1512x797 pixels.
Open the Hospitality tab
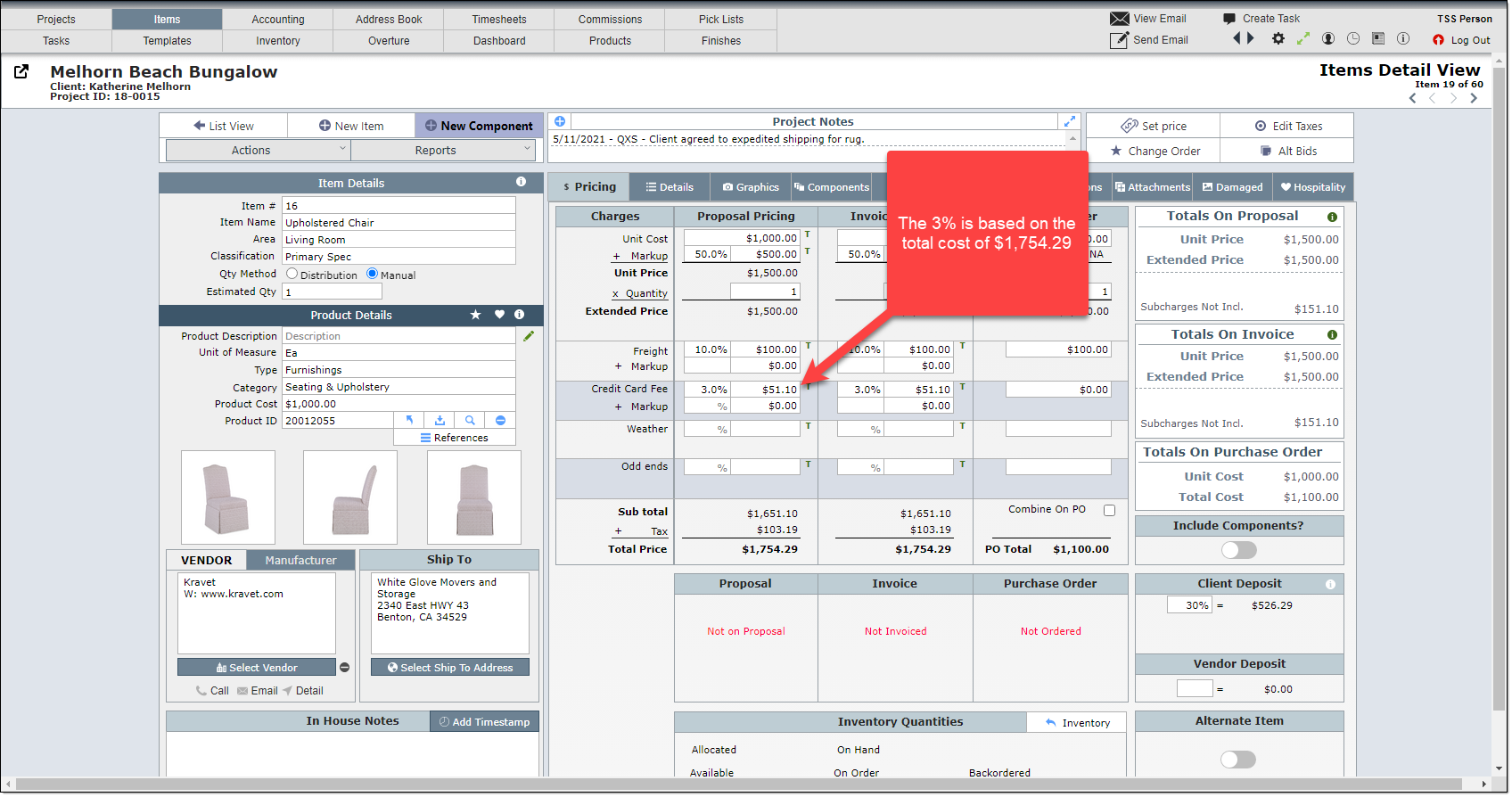pos(1313,187)
